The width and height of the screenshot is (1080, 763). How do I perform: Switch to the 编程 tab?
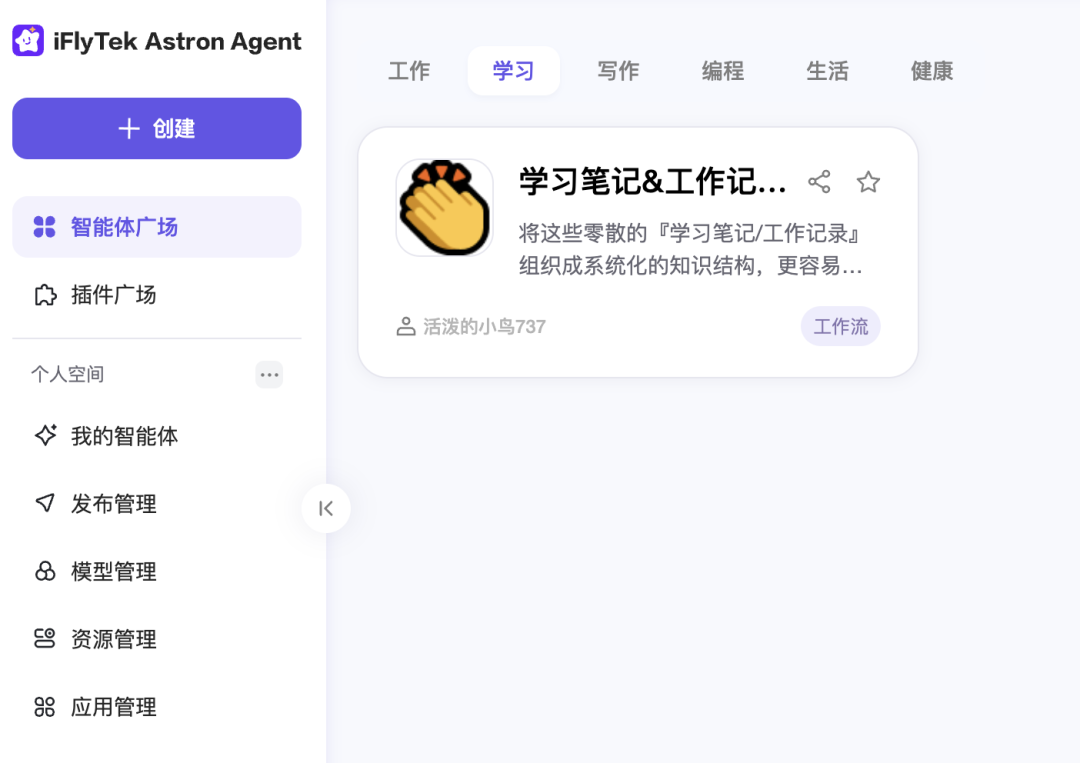pos(723,70)
